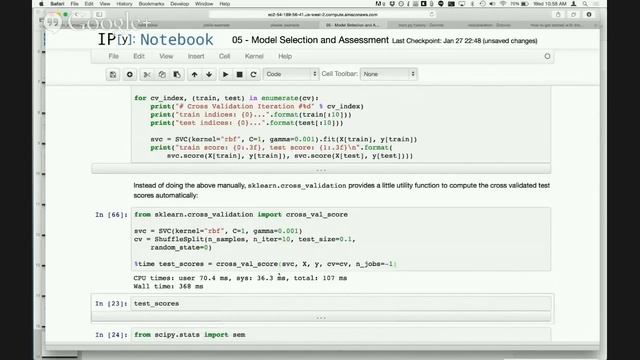The image size is (640, 360).
Task: Open the notebook Insert menu
Action: click(x=196, y=56)
